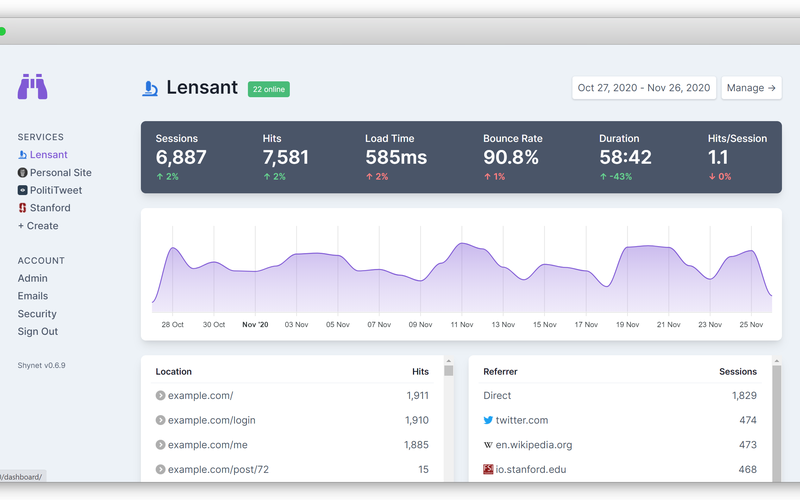Click the Bounce Rate 90.8% stat
This screenshot has width=800, height=500.
point(513,157)
